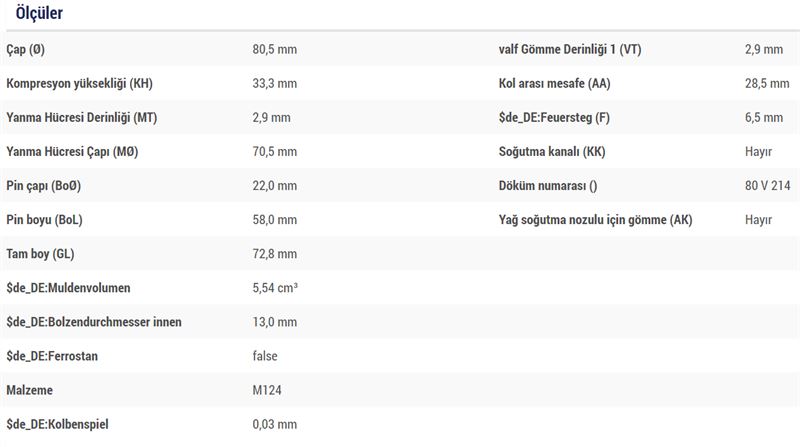Click the Döküm numarası 80 V 214 value
This screenshot has height=447, width=800.
[767, 186]
